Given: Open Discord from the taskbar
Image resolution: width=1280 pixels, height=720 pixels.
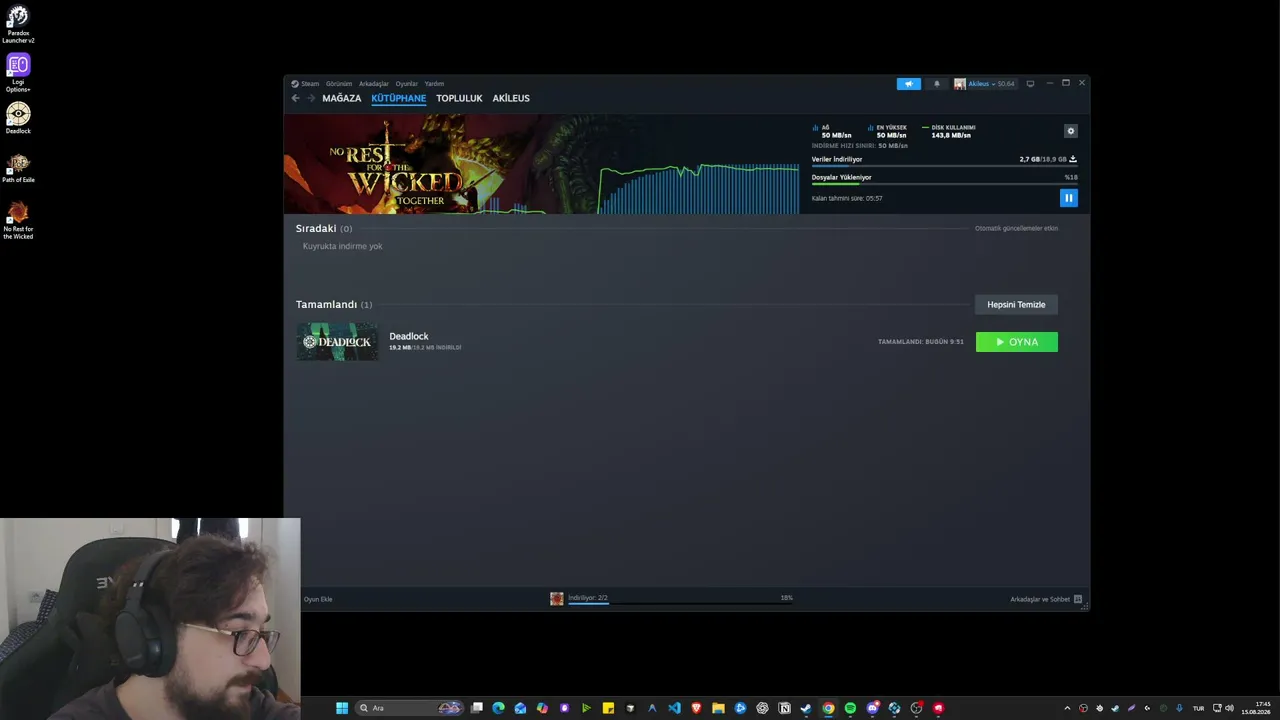Looking at the screenshot, I should 872,708.
